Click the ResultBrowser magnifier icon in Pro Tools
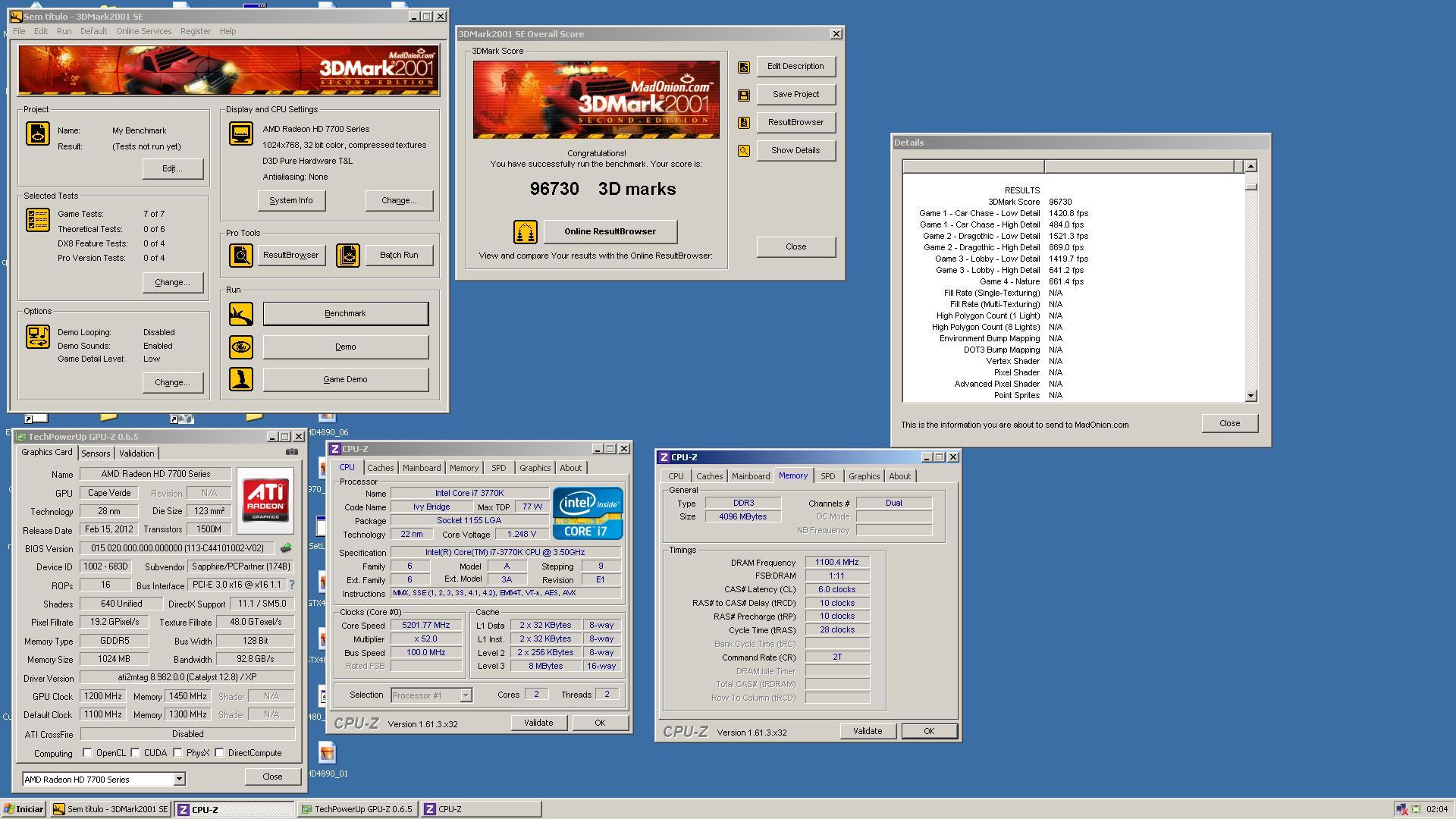 (x=241, y=256)
